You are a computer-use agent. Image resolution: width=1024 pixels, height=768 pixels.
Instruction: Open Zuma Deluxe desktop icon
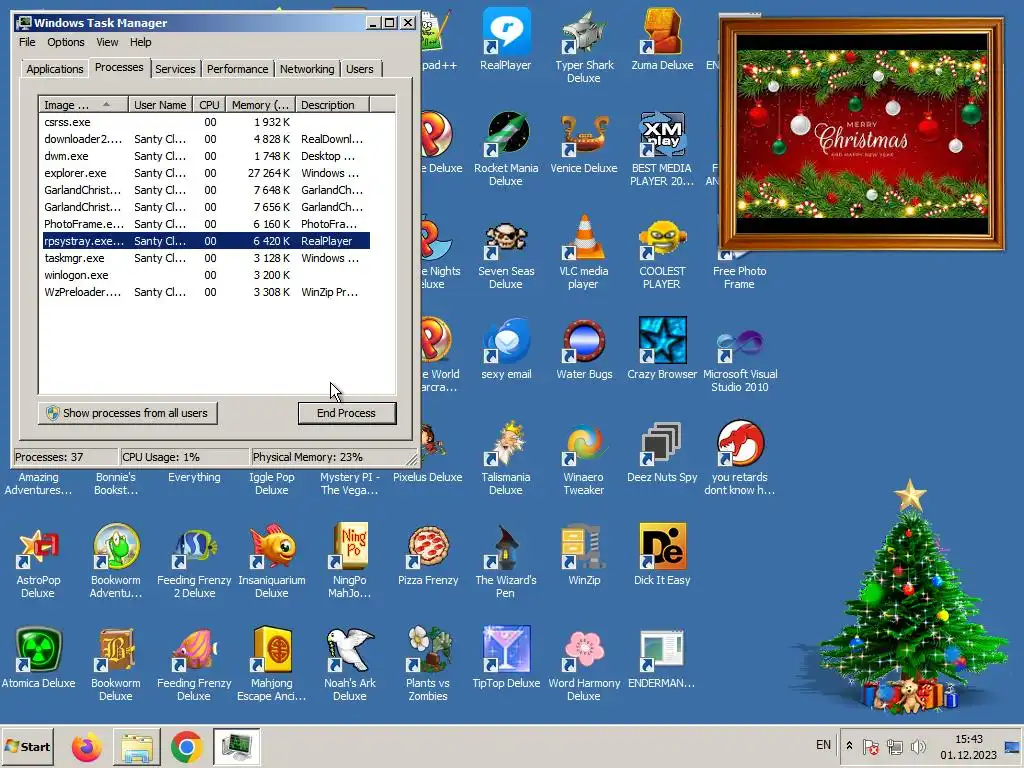pyautogui.click(x=662, y=39)
